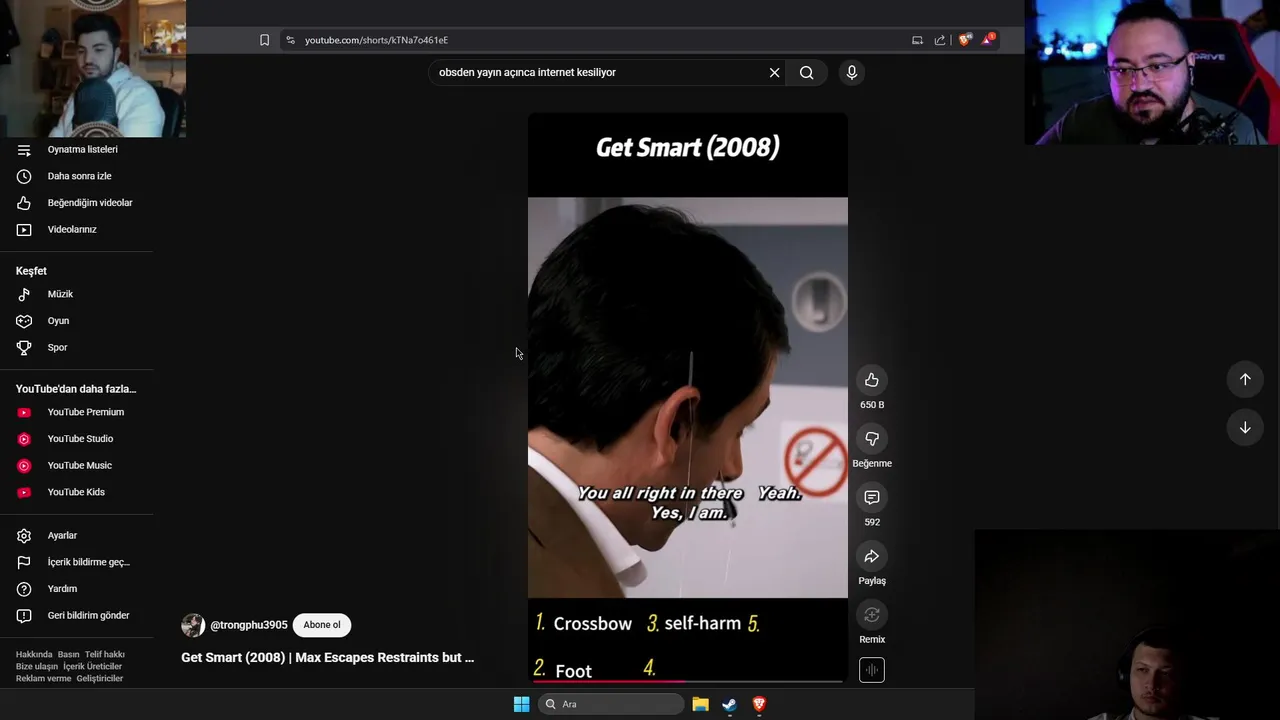This screenshot has width=1280, height=720.
Task: Go to next short with down arrow
Action: [x=1245, y=428]
